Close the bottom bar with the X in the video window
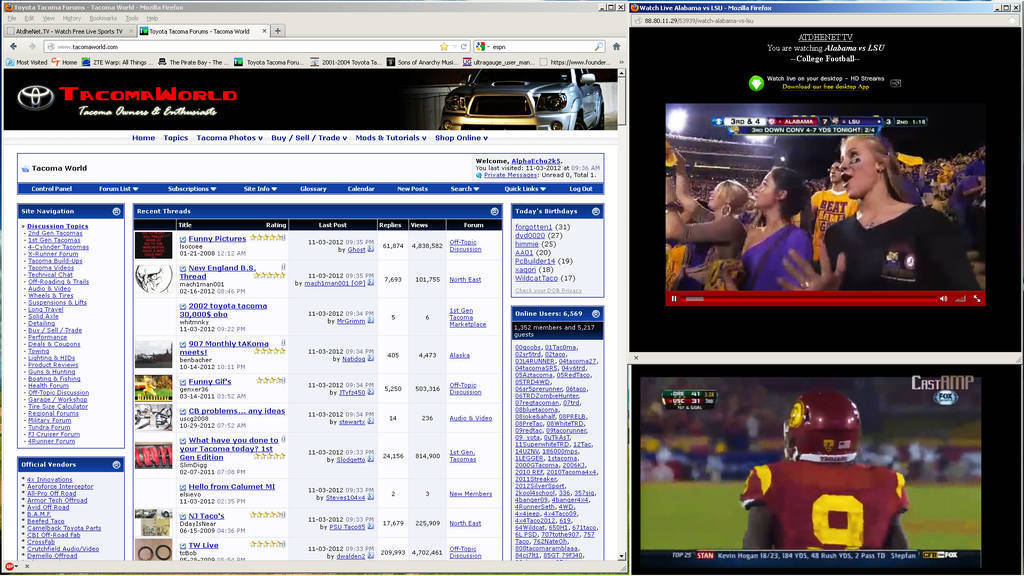1024x576 pixels. tap(636, 358)
